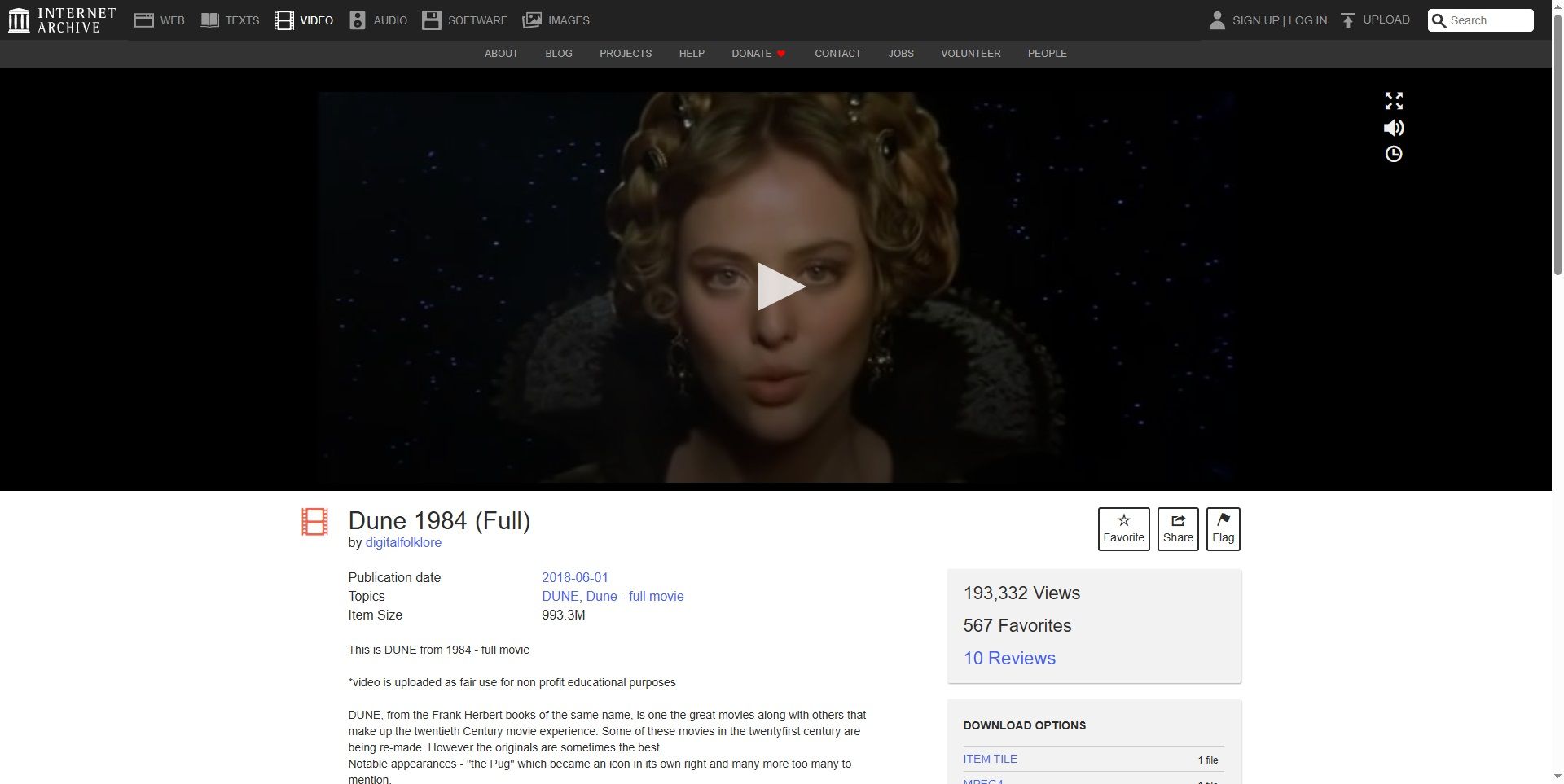Open the Texts section
1564x784 pixels.
point(230,20)
